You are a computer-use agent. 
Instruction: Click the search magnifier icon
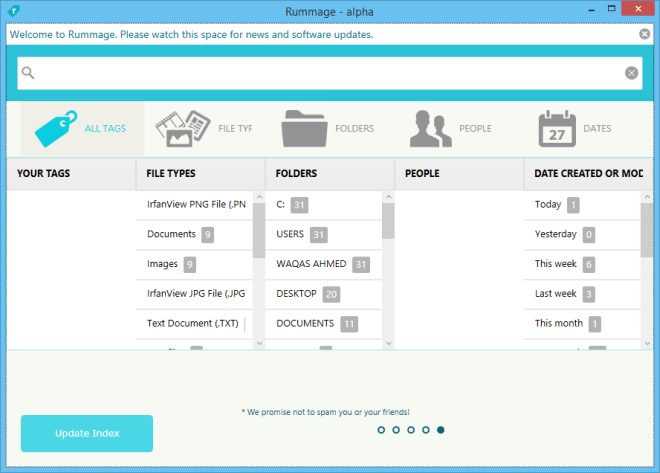28,73
